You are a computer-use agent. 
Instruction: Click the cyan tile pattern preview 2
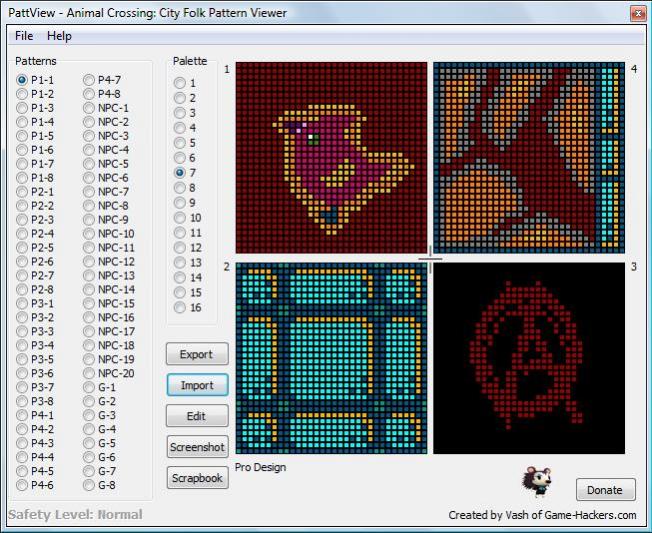pos(331,358)
